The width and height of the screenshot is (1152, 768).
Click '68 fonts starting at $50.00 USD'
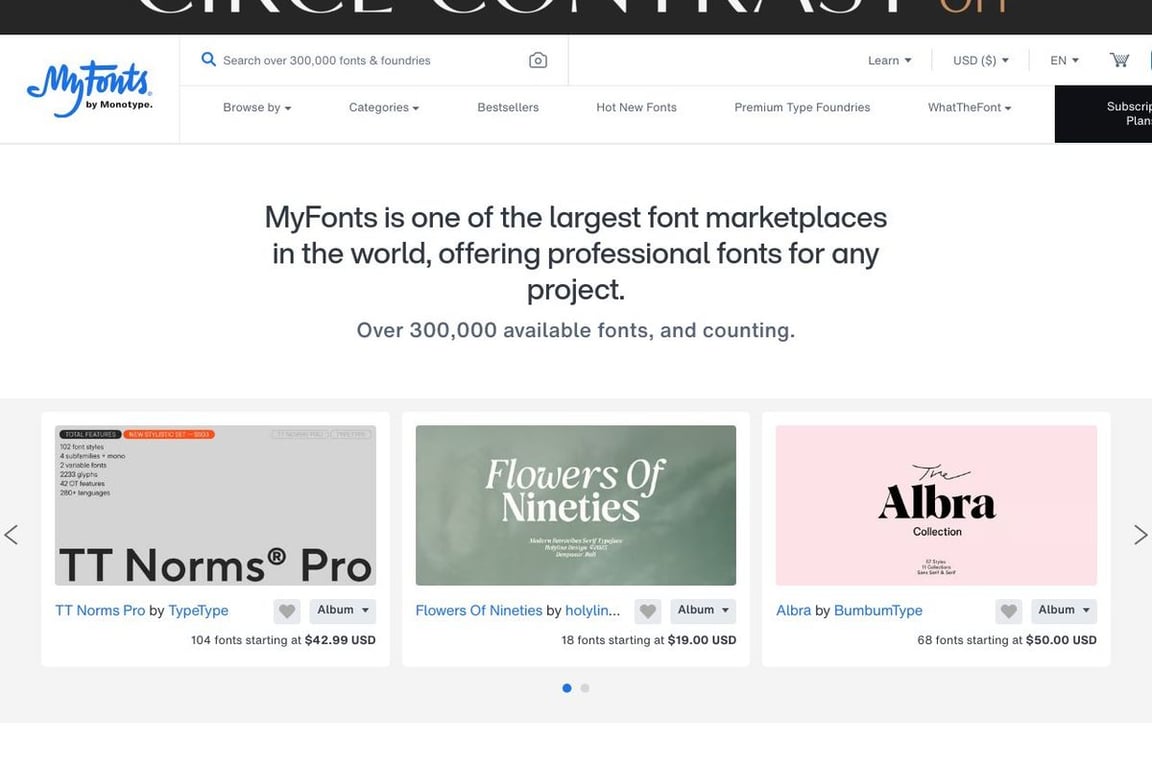tap(1007, 640)
